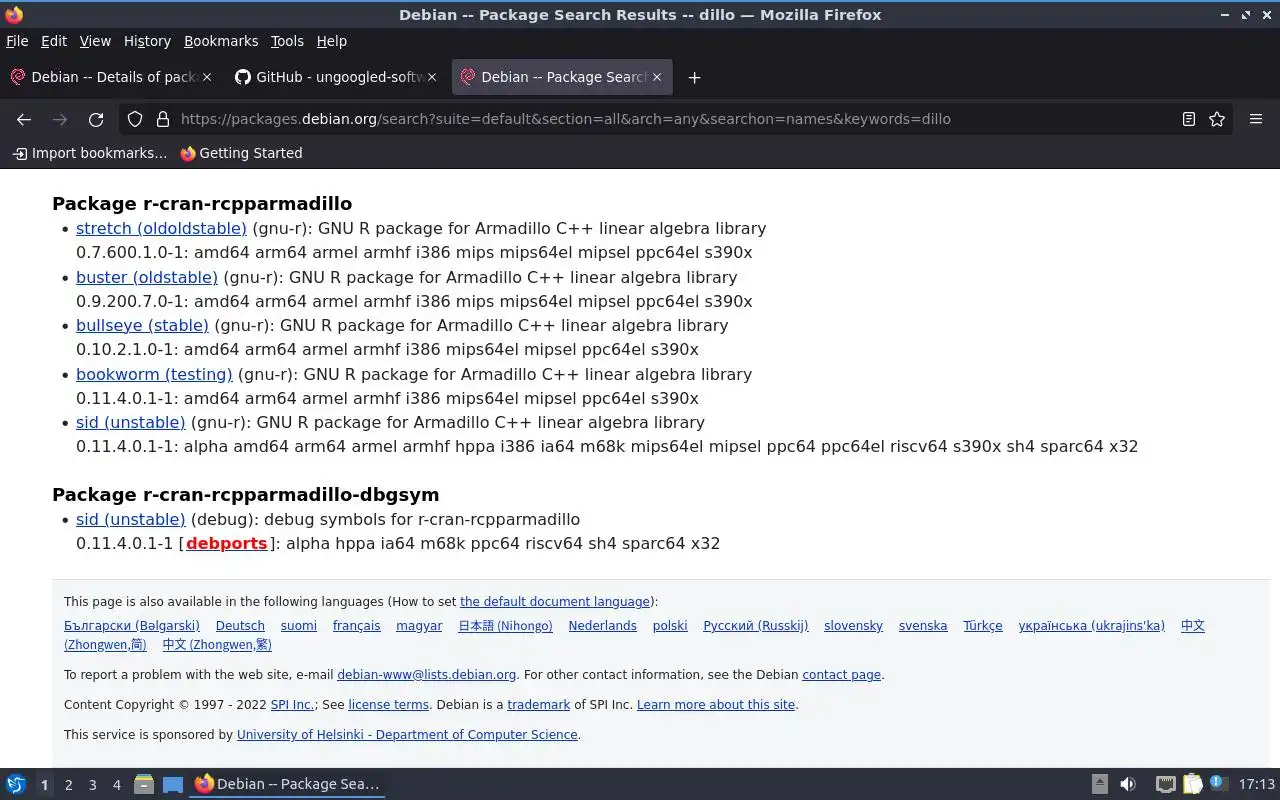Open the LXQt start menu icon

[x=16, y=784]
